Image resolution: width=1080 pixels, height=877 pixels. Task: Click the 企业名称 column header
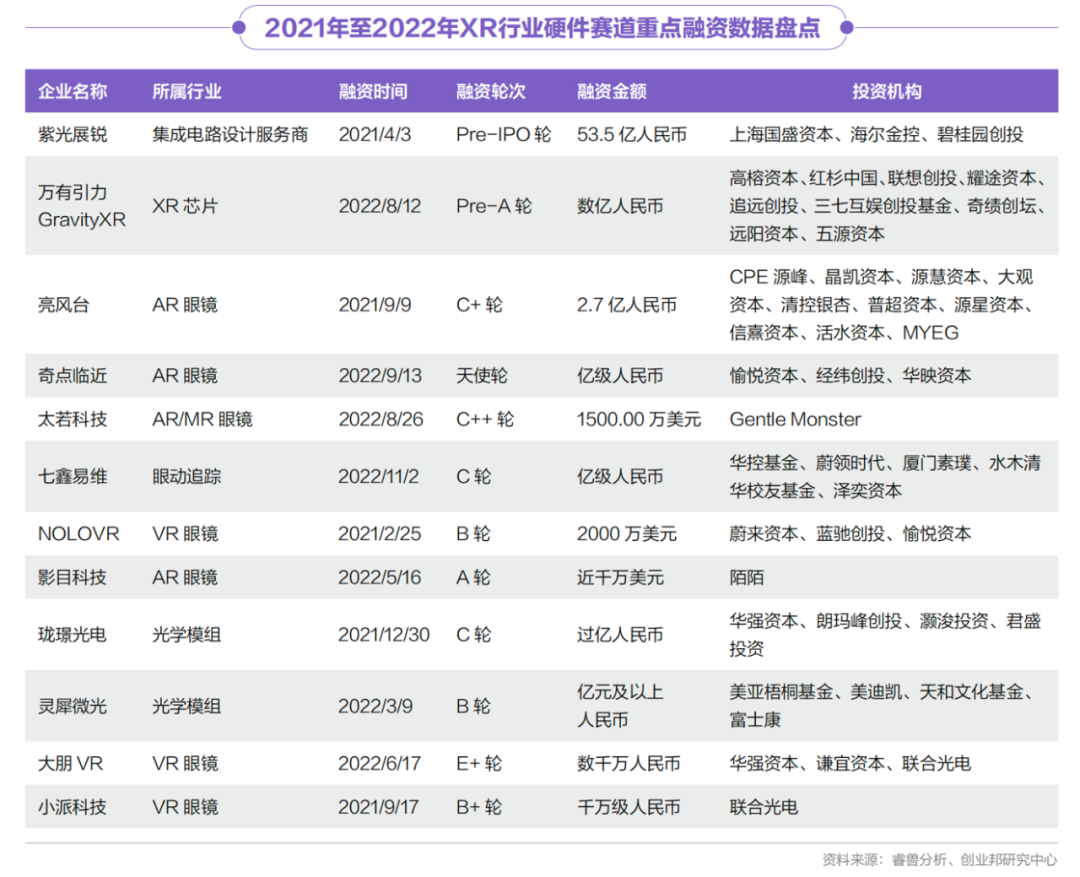(x=72, y=91)
